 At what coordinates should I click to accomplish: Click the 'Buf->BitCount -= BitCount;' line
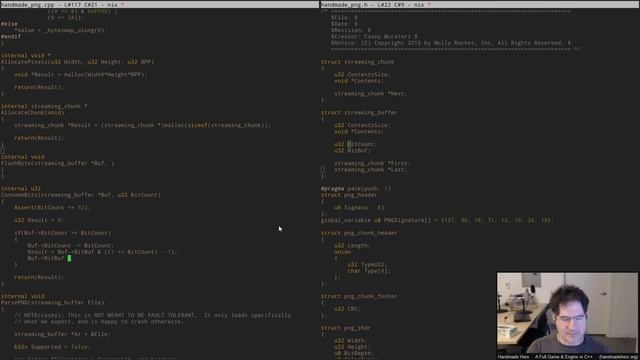tap(71, 246)
